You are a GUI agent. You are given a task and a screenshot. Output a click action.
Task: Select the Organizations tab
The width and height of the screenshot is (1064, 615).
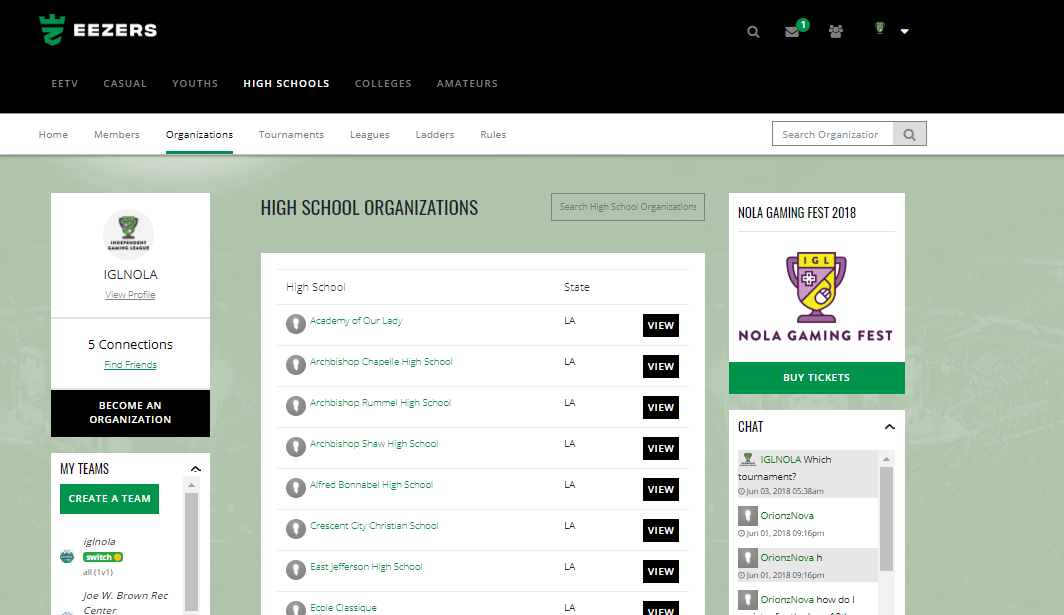tap(200, 134)
